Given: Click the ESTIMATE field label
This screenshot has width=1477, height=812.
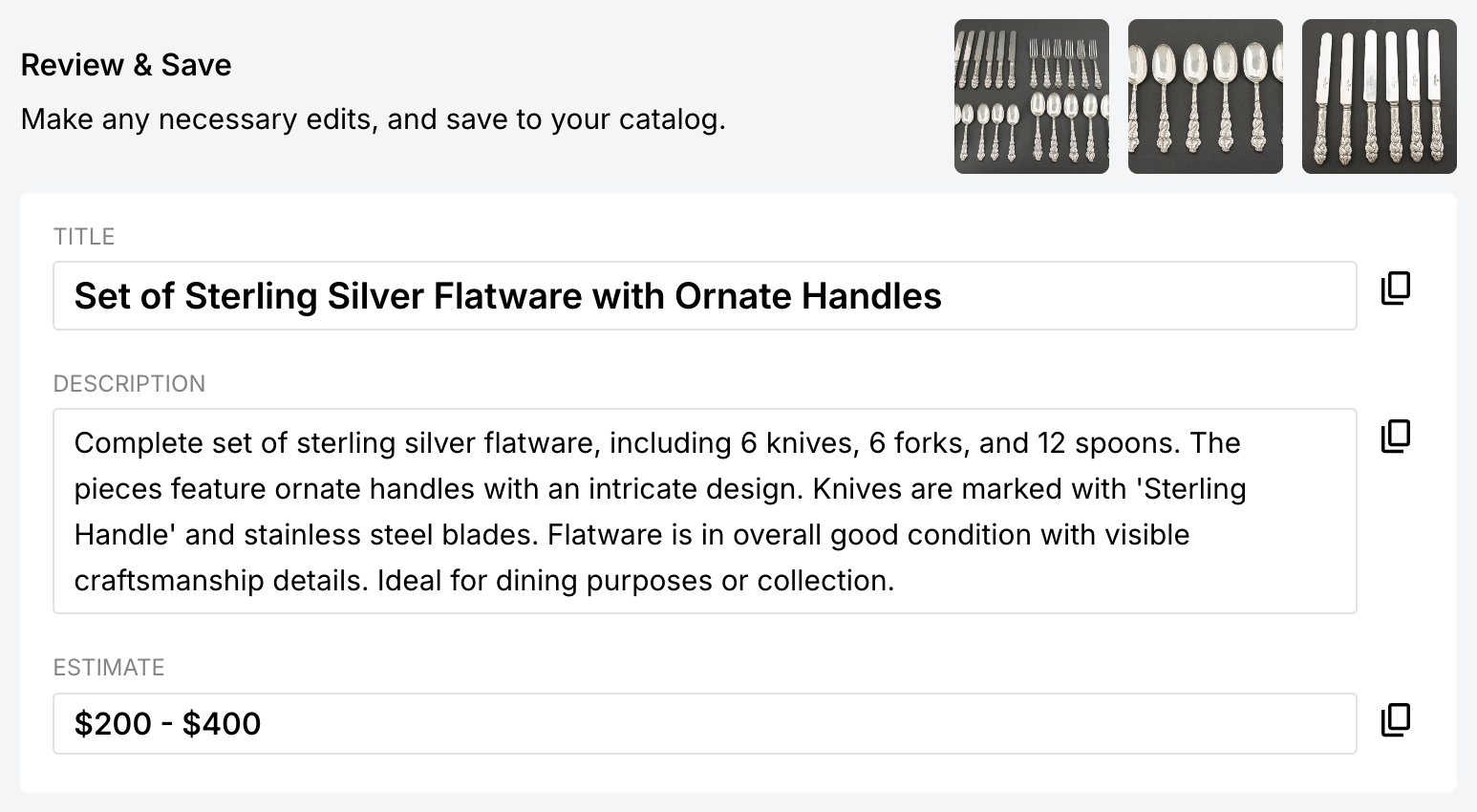Looking at the screenshot, I should pos(109,668).
